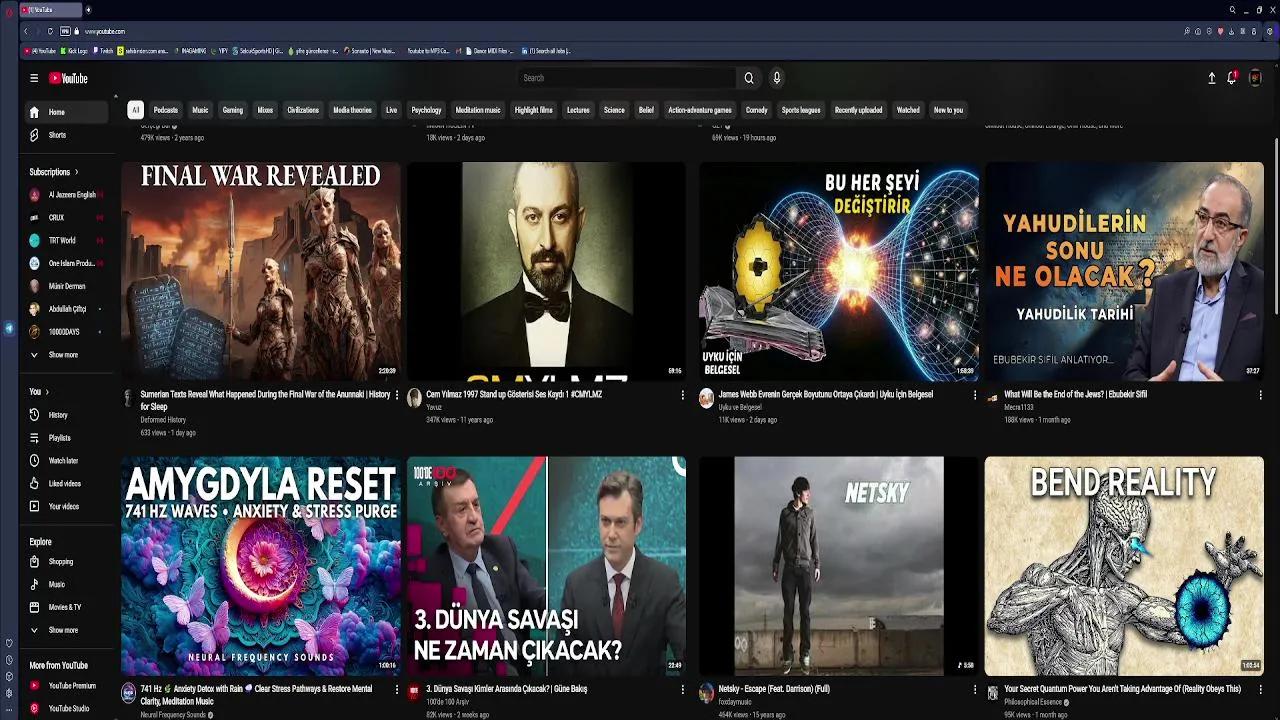Image resolution: width=1280 pixels, height=720 pixels.
Task: Show more Explore items
Action: point(67,630)
